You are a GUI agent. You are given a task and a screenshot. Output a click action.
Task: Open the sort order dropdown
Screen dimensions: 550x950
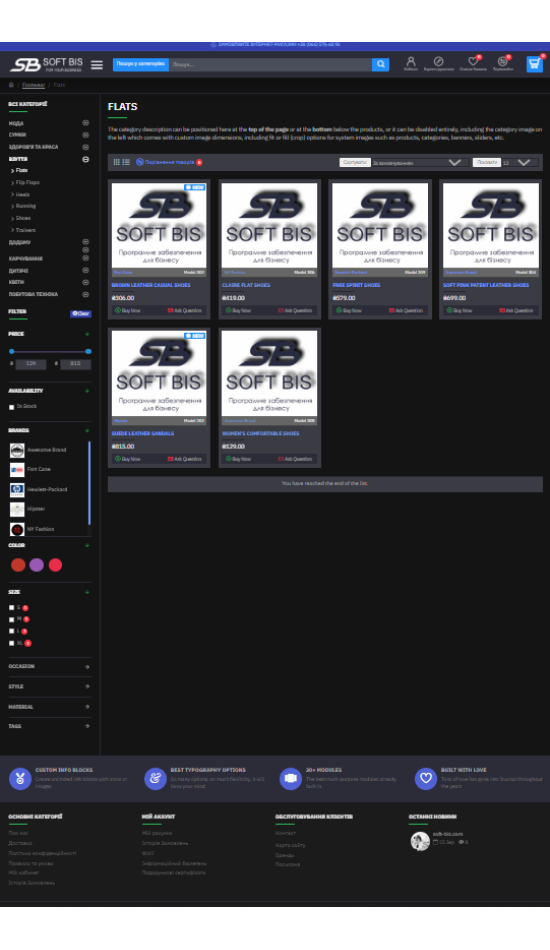coord(418,162)
